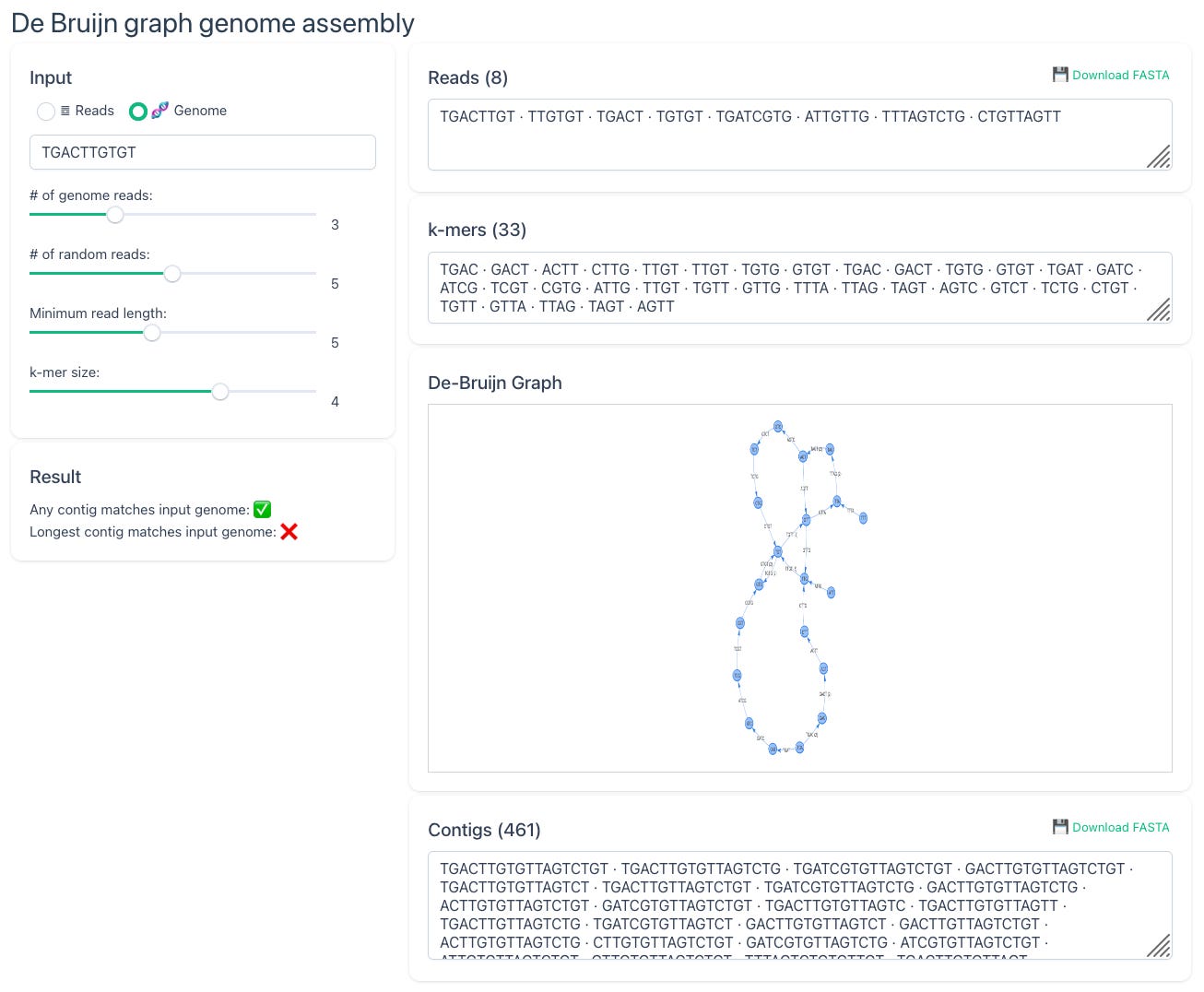Click the genome reads count slider handle
Screen dimensions: 1204x992
pos(115,215)
